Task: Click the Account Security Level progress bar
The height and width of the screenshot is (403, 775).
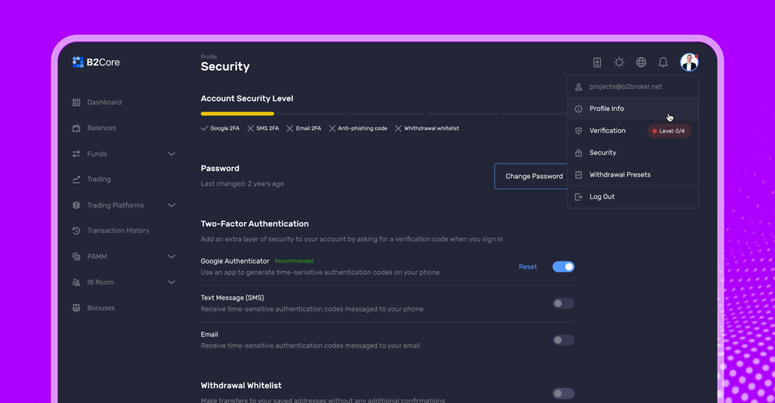Action: pos(386,114)
